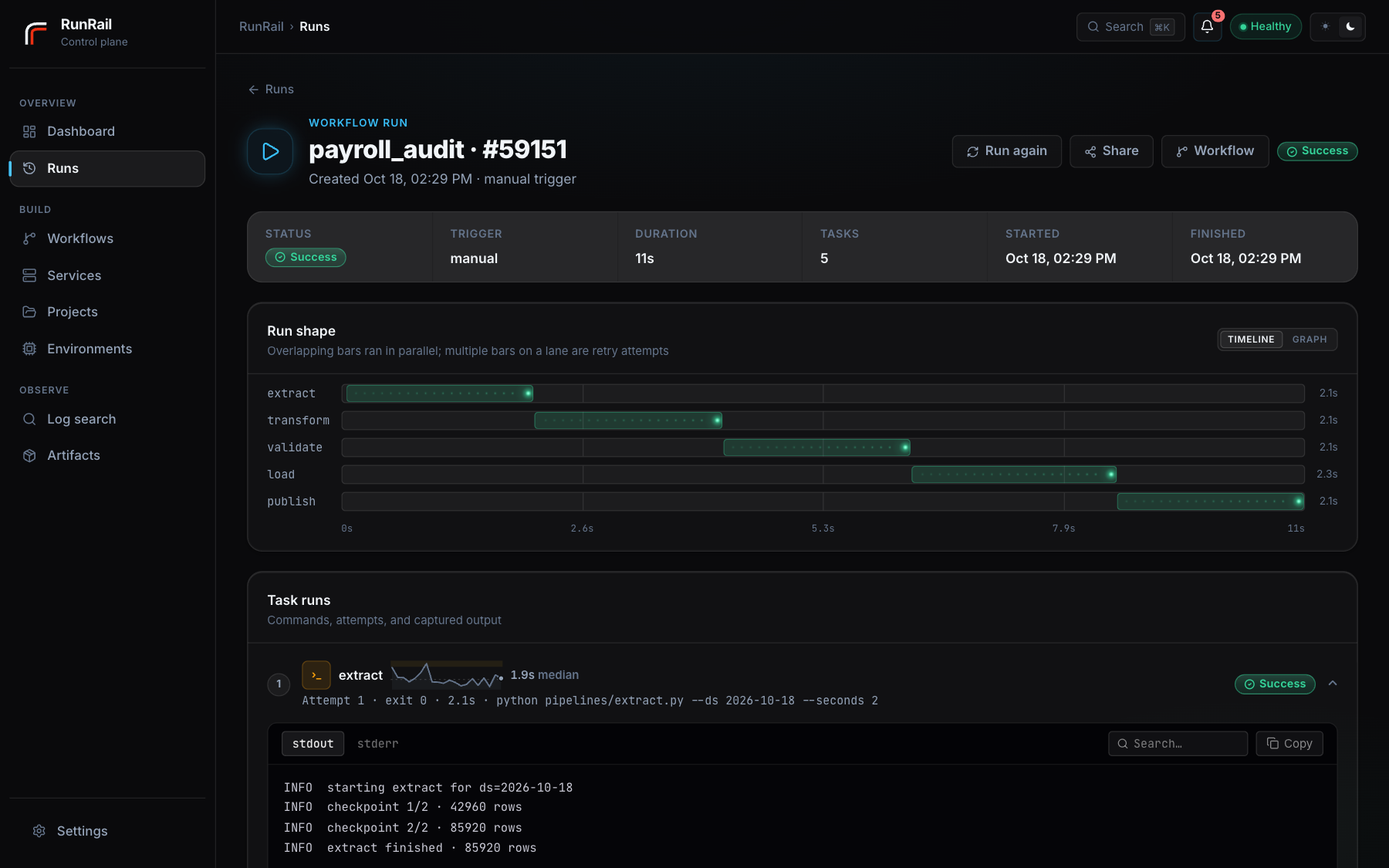Click the extract duration sparkline chart
This screenshot has height=868, width=1389.
447,675
